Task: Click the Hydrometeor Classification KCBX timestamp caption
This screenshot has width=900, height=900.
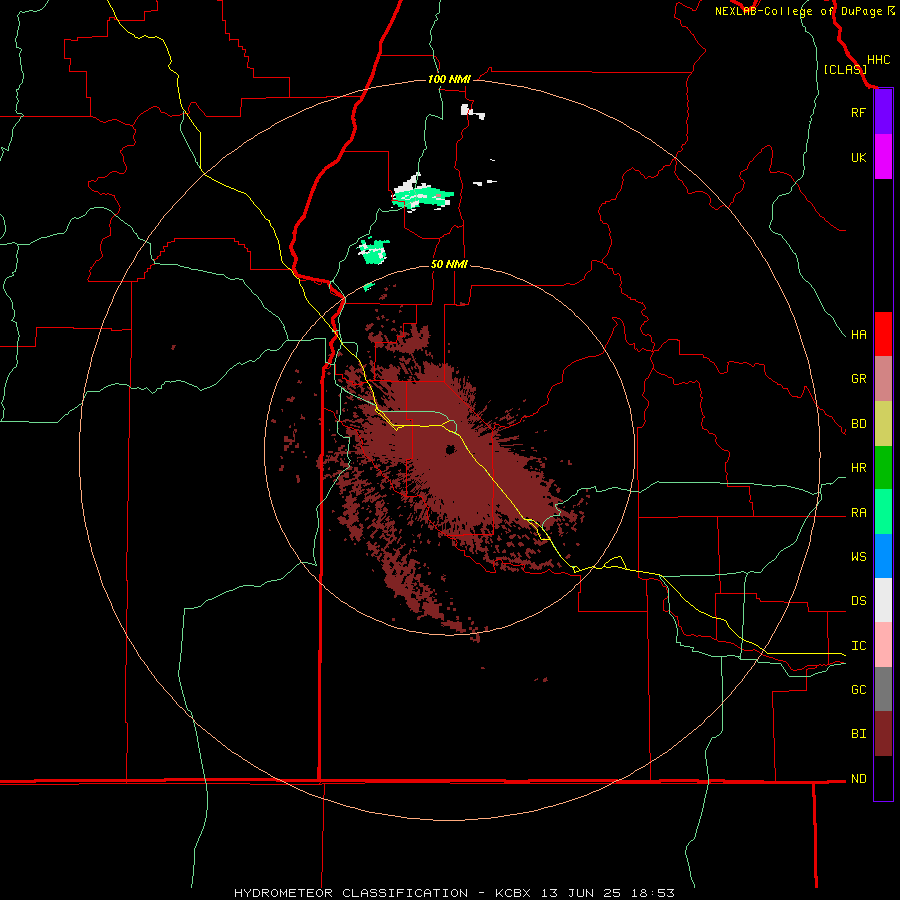Action: (454, 893)
